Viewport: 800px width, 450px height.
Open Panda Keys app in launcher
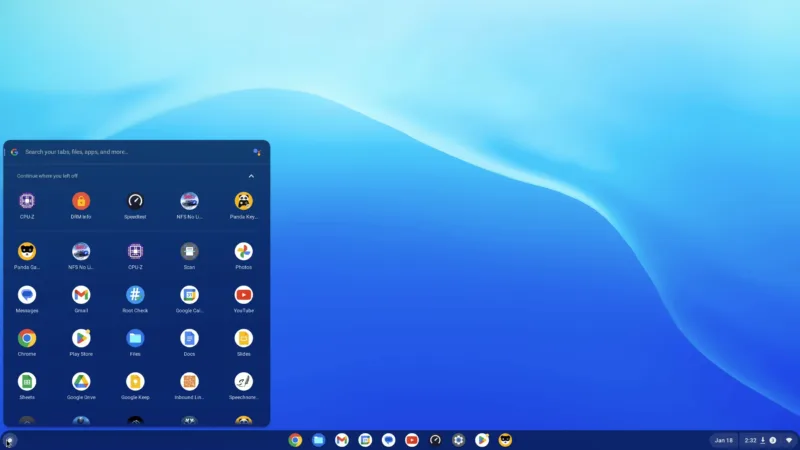tap(243, 201)
